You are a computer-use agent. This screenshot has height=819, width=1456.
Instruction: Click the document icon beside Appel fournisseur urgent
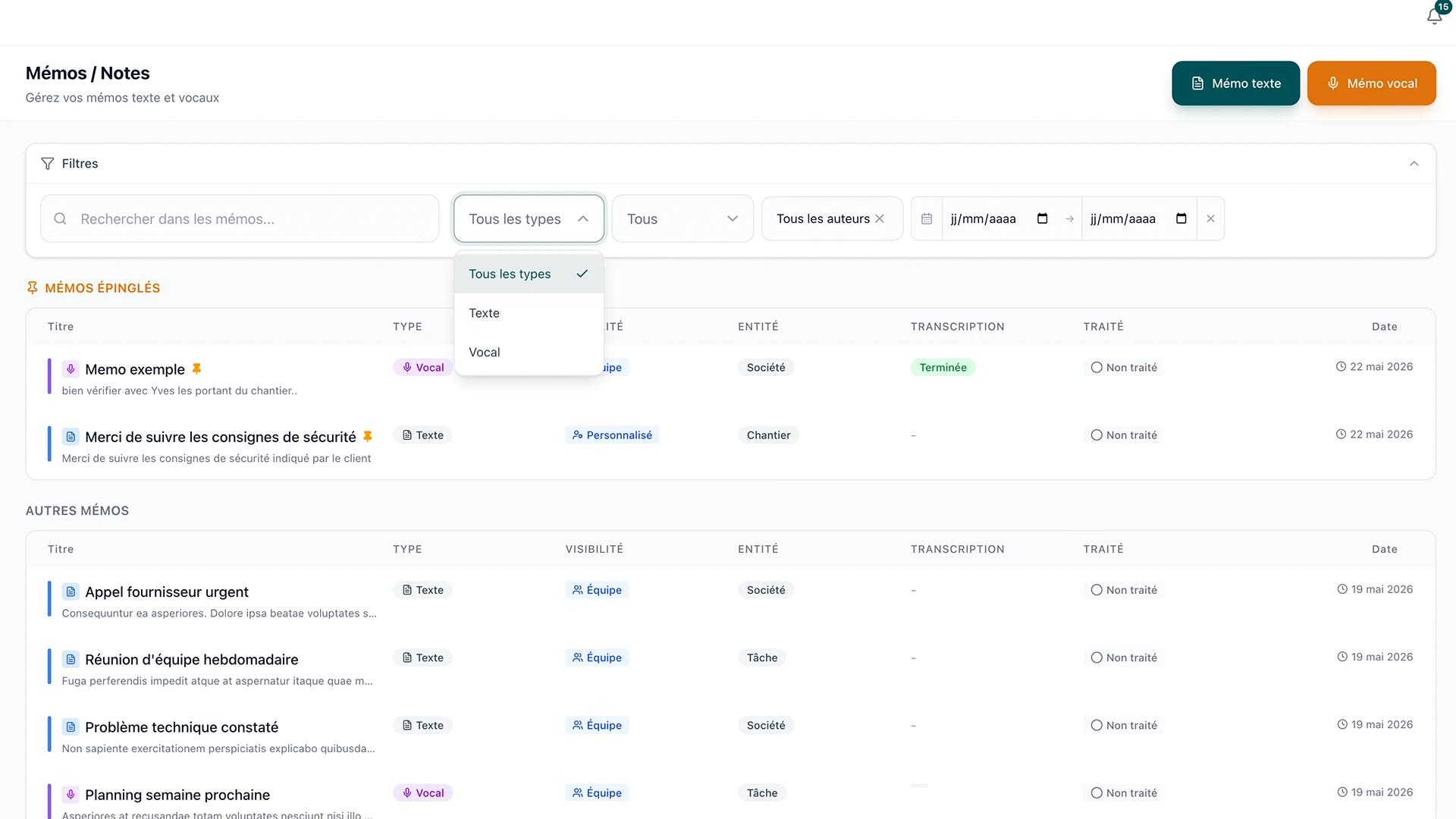71,591
